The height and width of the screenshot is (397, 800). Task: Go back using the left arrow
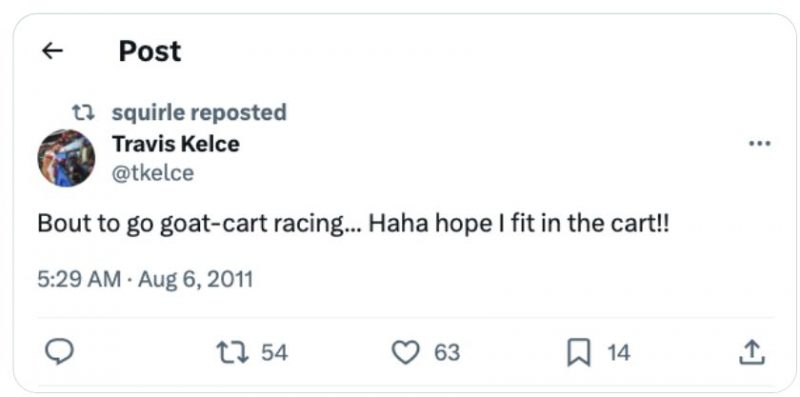pos(52,51)
